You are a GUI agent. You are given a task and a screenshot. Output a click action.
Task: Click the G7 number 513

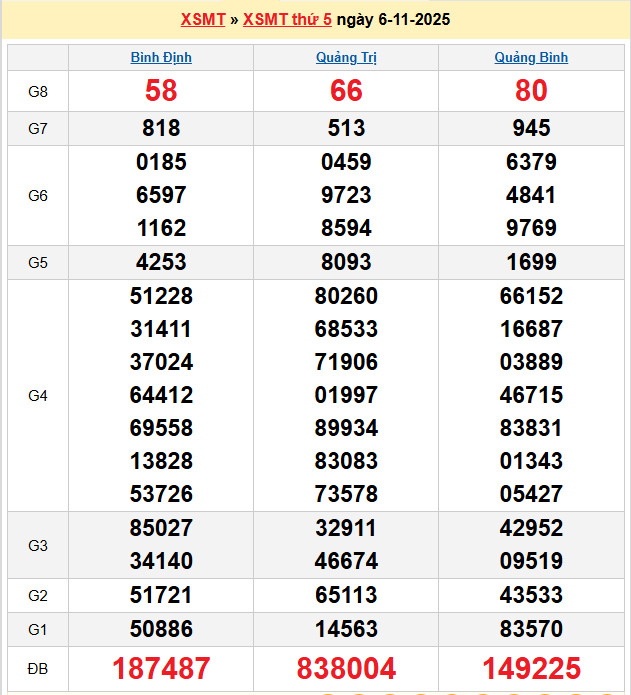tap(346, 128)
